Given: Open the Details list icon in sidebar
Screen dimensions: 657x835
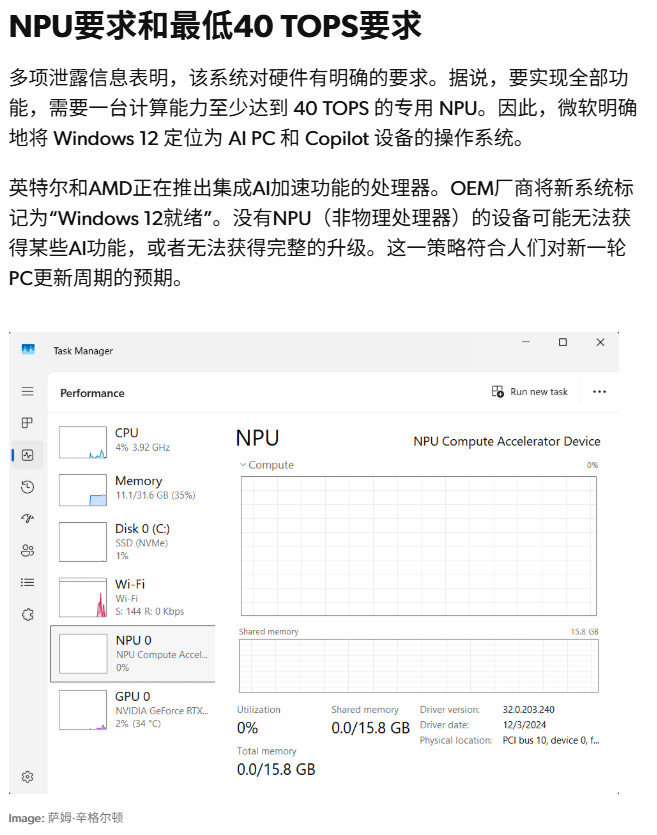Looking at the screenshot, I should 28,582.
